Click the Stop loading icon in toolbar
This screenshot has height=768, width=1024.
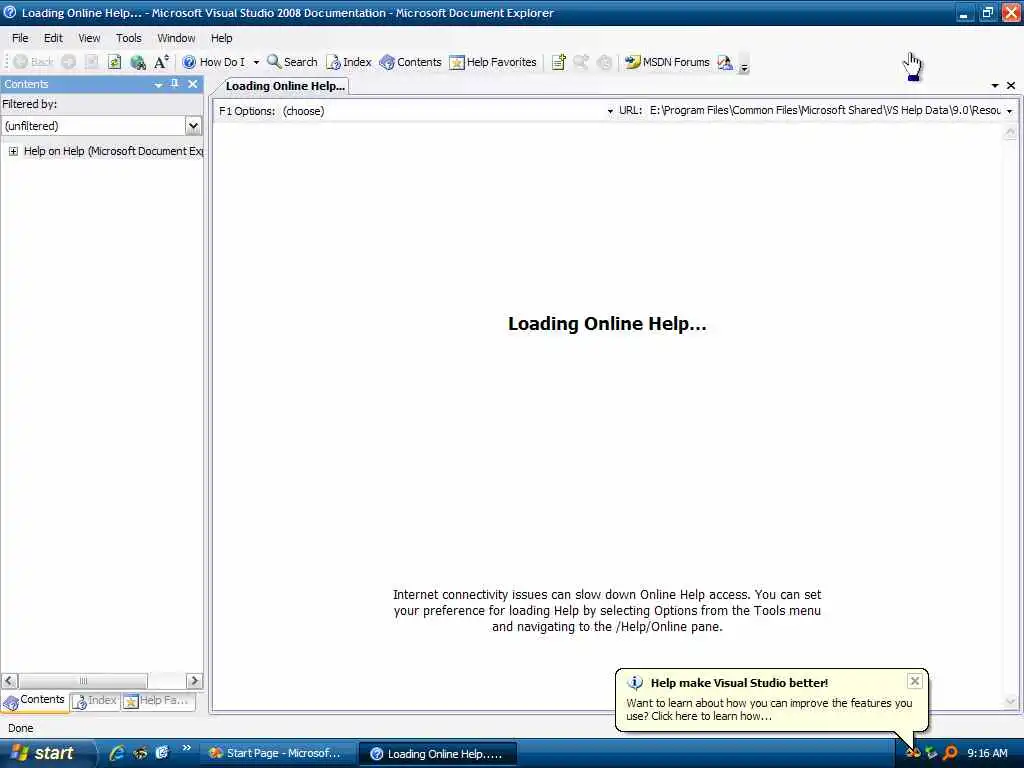pyautogui.click(x=91, y=62)
